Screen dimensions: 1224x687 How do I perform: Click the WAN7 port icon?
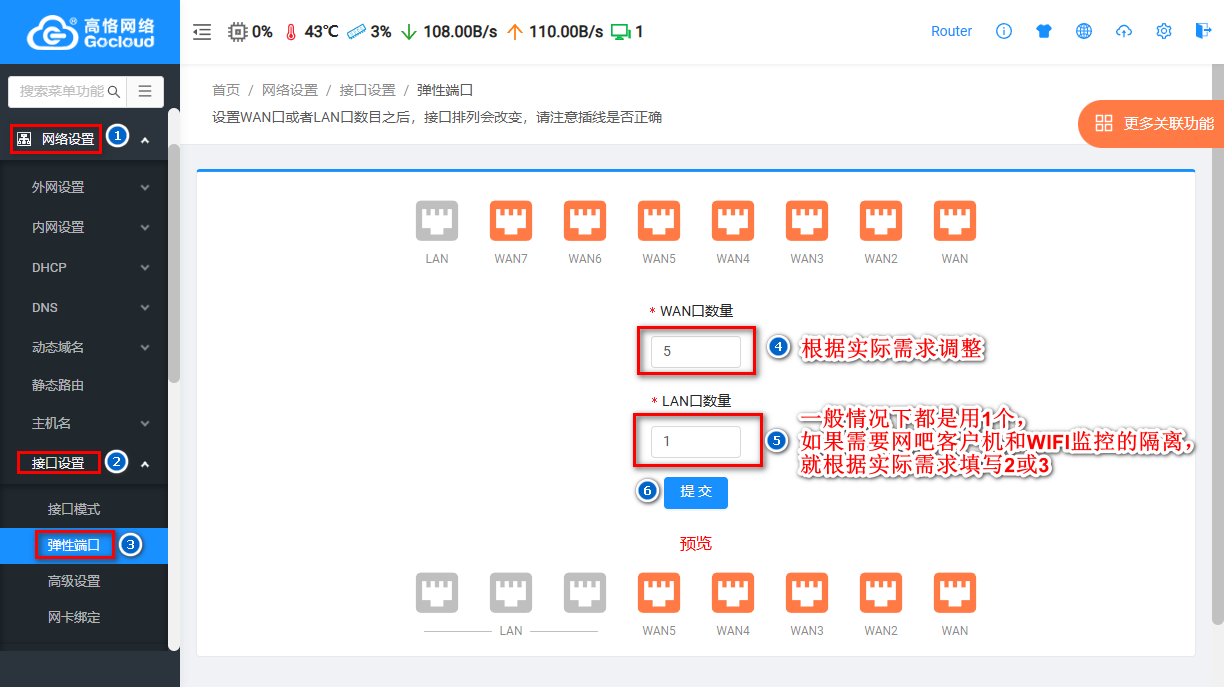pyautogui.click(x=511, y=222)
